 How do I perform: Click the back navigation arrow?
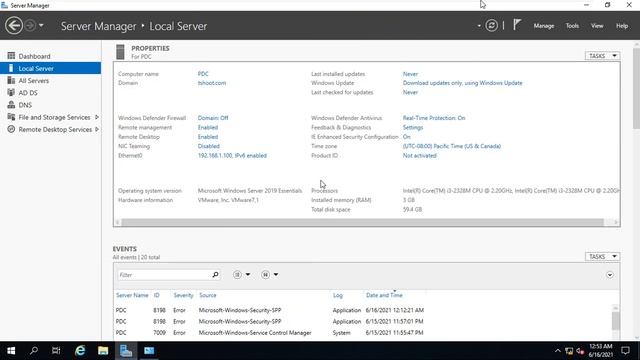pyautogui.click(x=14, y=26)
